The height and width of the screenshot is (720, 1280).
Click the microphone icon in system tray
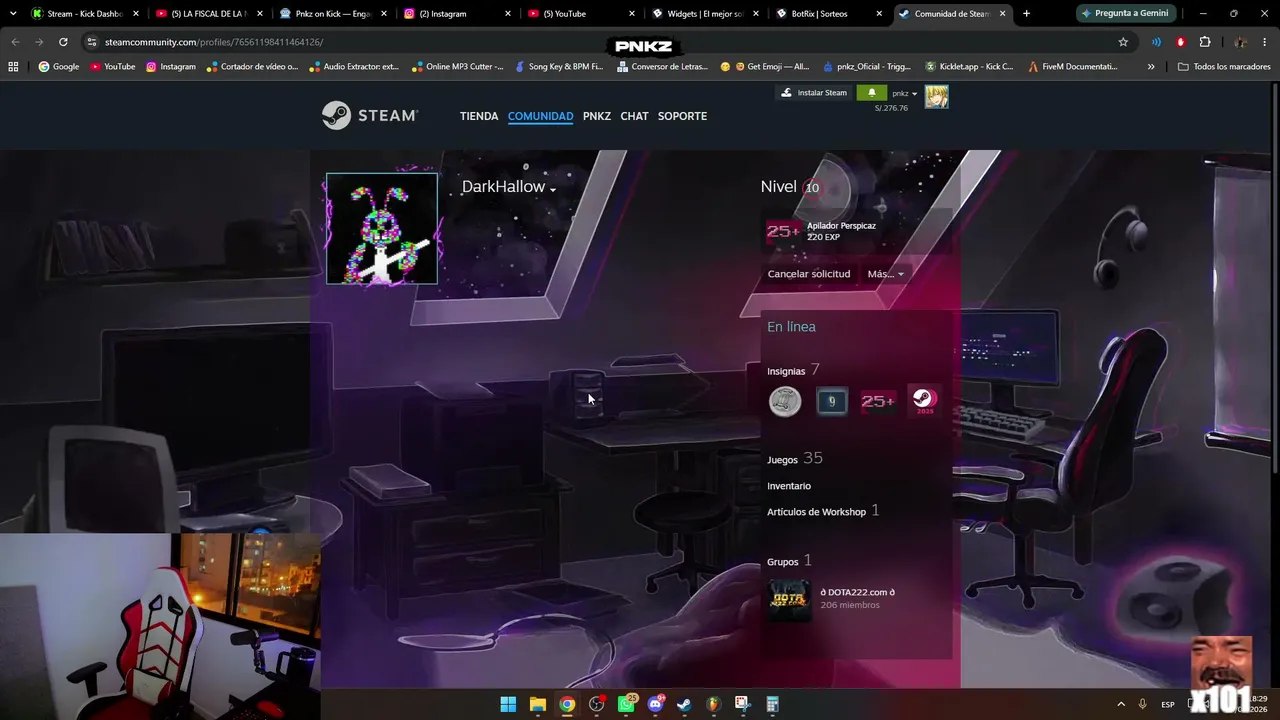(x=1143, y=704)
